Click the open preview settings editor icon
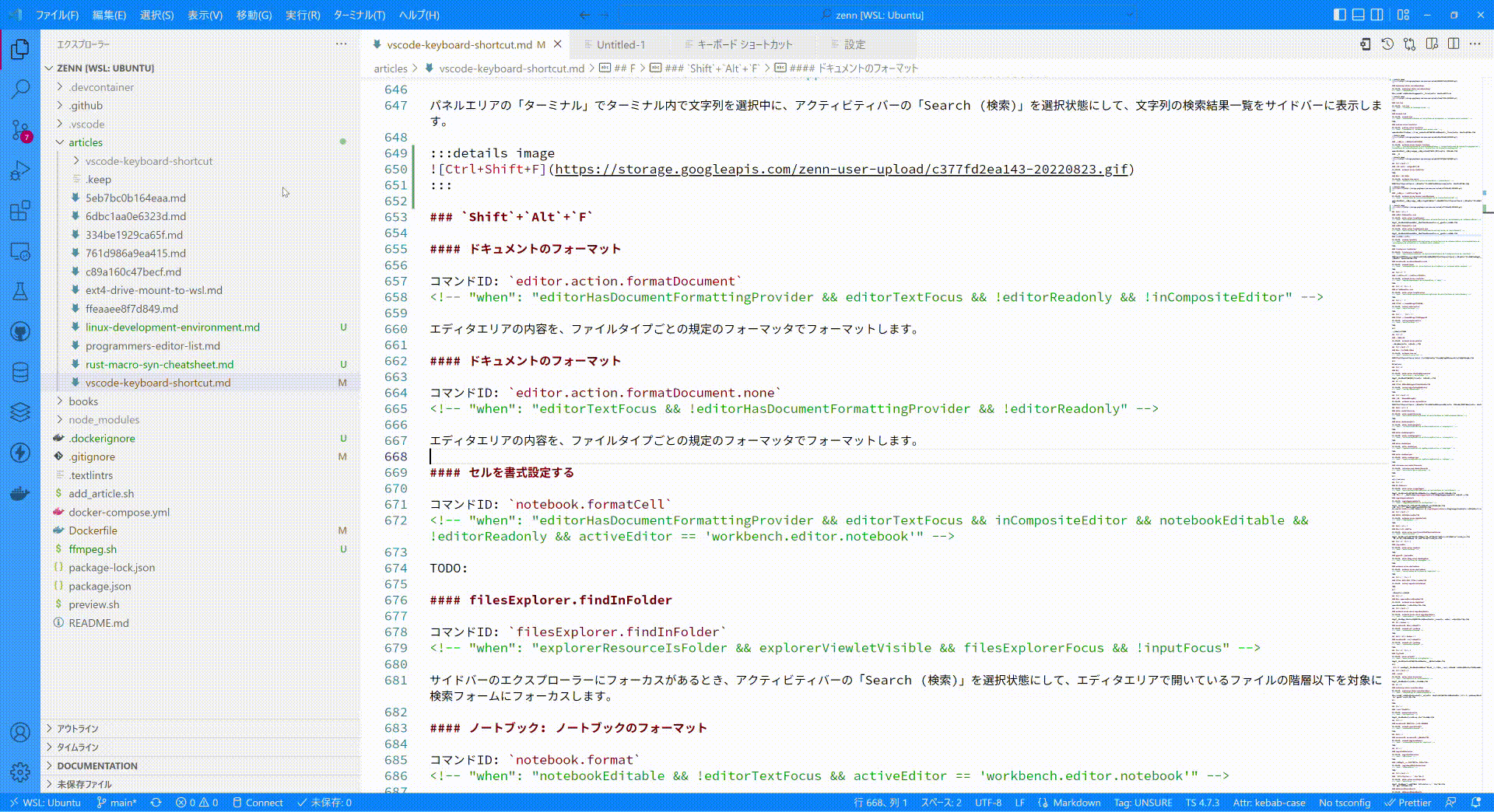1494x812 pixels. 1365,44
